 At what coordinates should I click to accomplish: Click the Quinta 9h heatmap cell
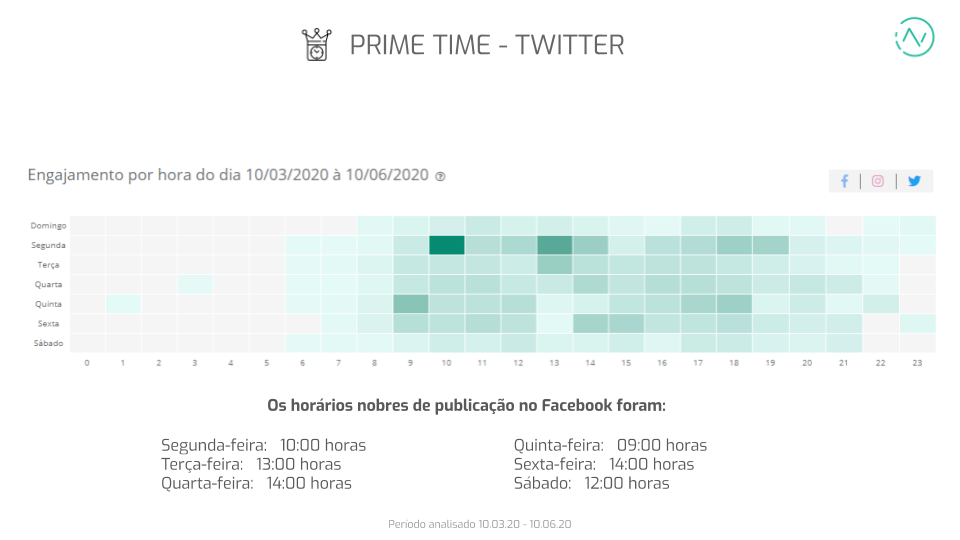click(x=411, y=304)
